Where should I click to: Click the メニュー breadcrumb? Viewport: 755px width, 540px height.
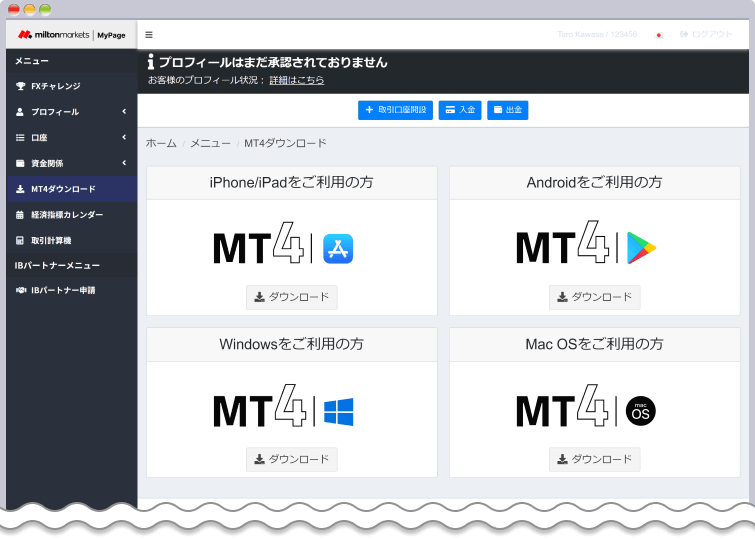coord(210,144)
